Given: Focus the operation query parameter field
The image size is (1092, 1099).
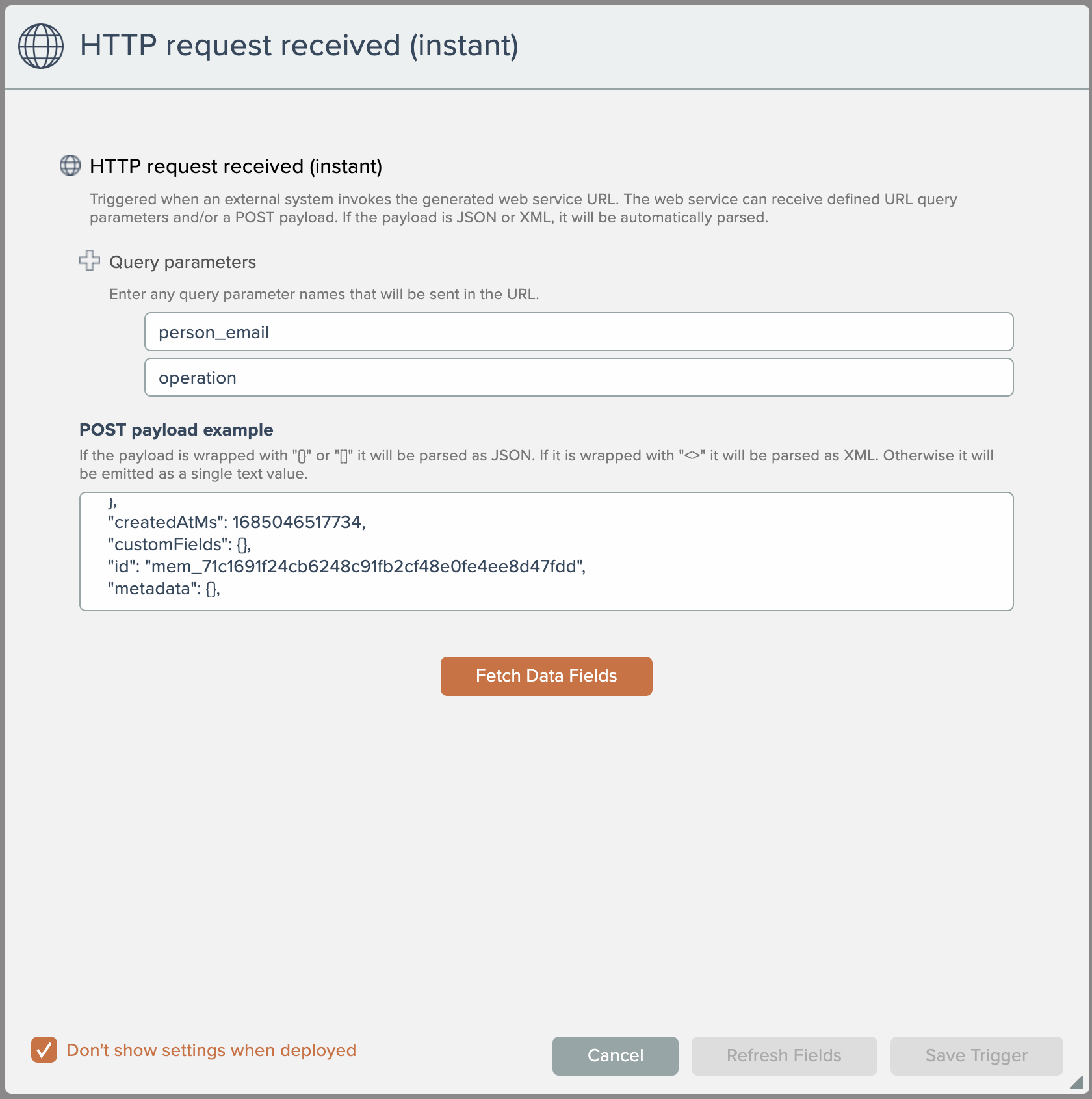Looking at the screenshot, I should (578, 378).
